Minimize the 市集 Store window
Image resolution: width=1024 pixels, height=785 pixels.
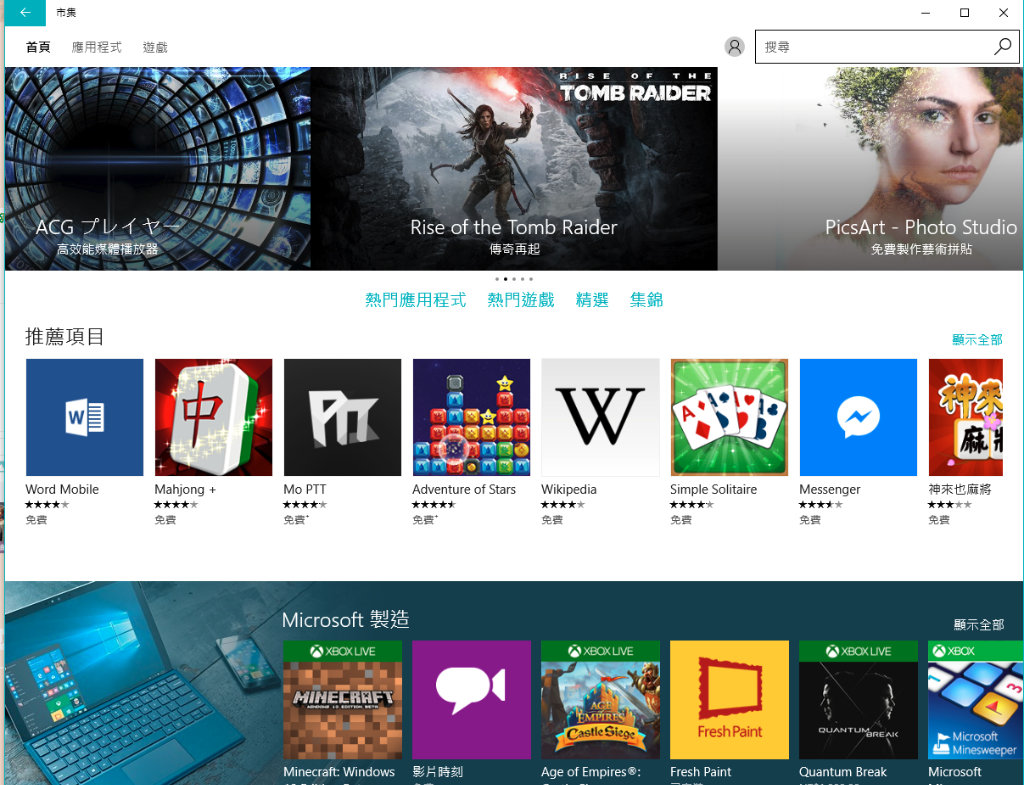click(925, 12)
